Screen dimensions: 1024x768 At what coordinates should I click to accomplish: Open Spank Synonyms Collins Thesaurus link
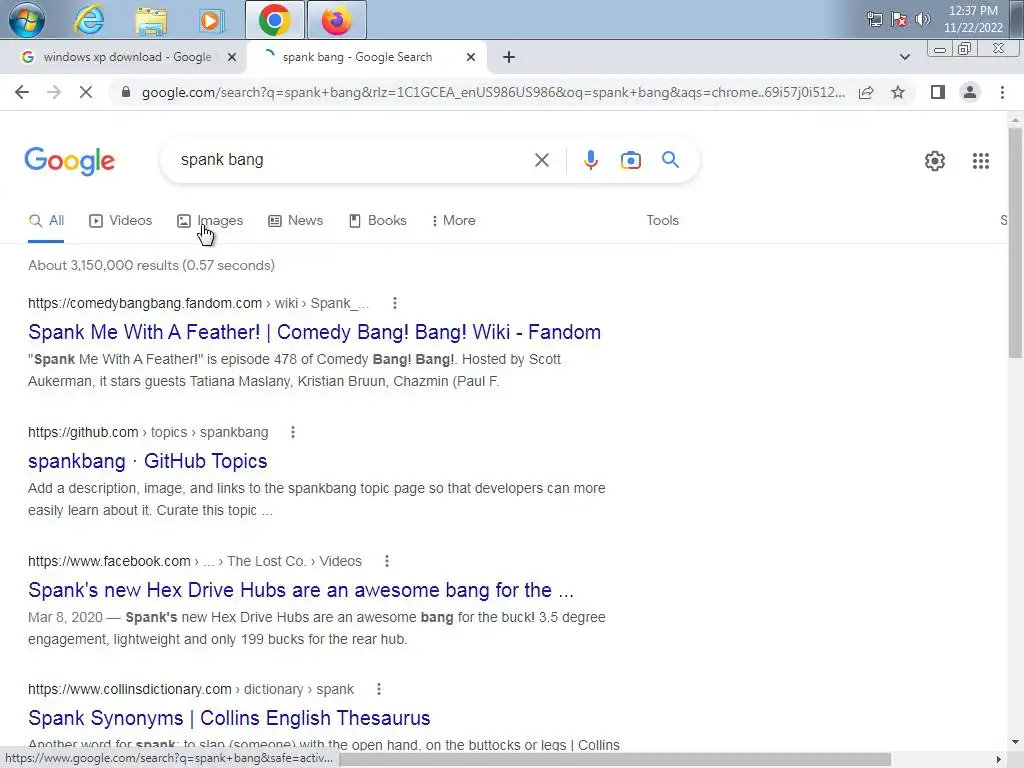coord(229,718)
